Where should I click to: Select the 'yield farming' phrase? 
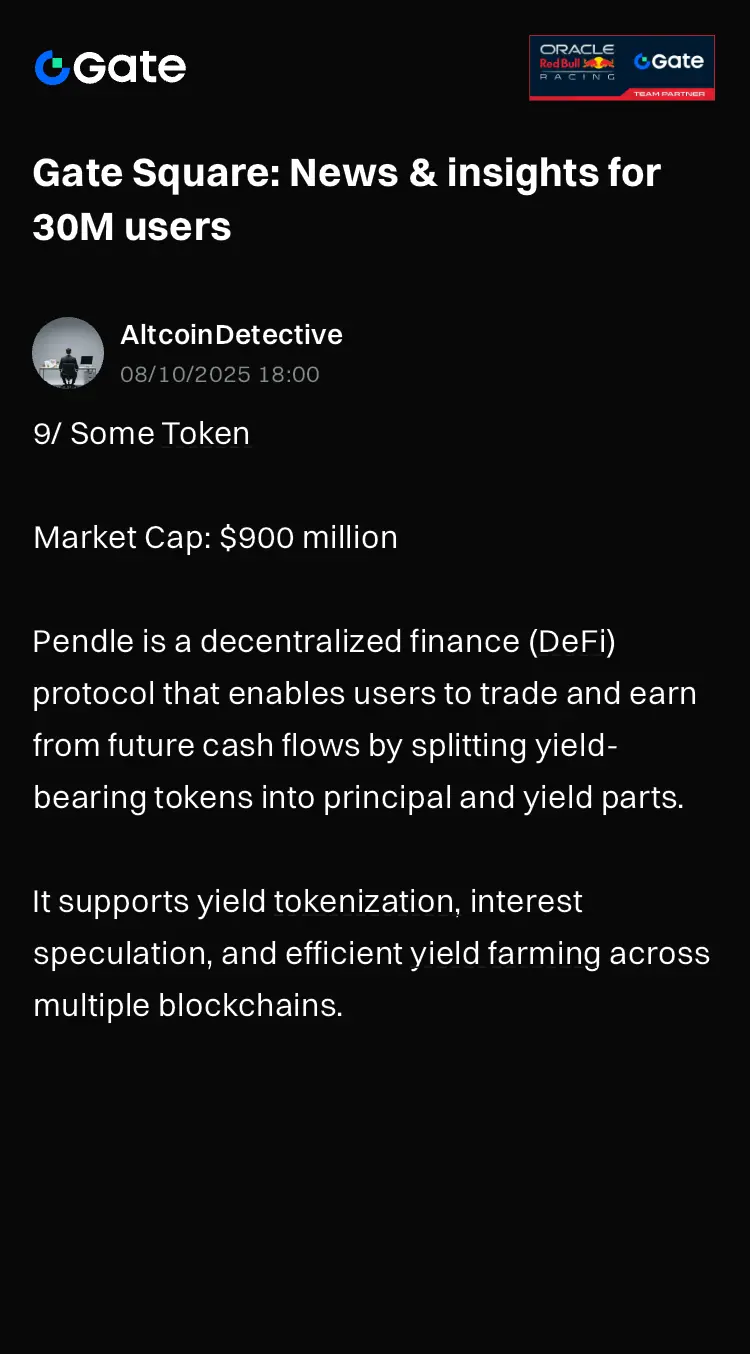coord(505,954)
